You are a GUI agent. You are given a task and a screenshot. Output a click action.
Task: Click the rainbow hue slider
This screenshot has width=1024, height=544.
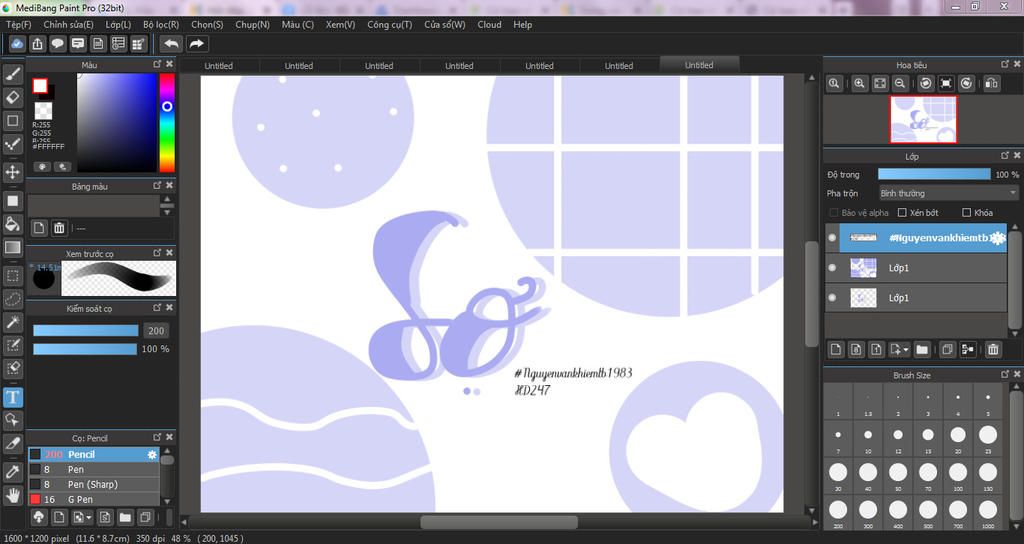(x=167, y=122)
